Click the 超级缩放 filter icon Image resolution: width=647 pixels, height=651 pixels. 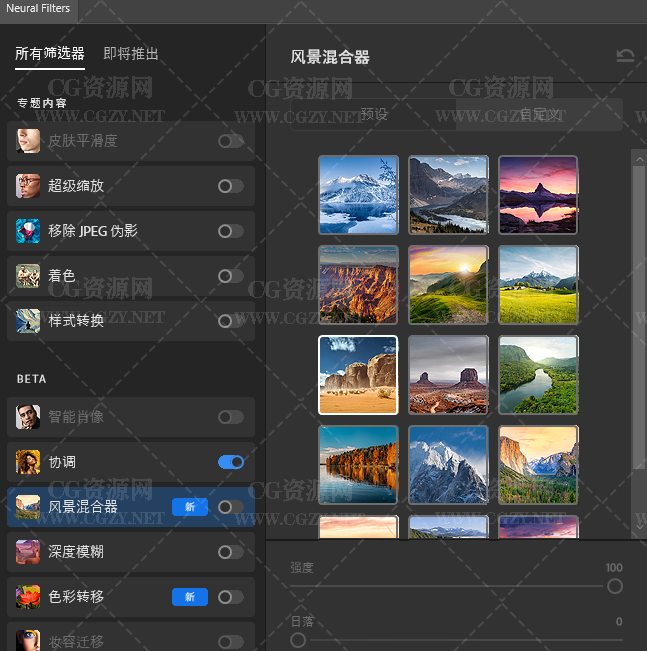click(29, 186)
